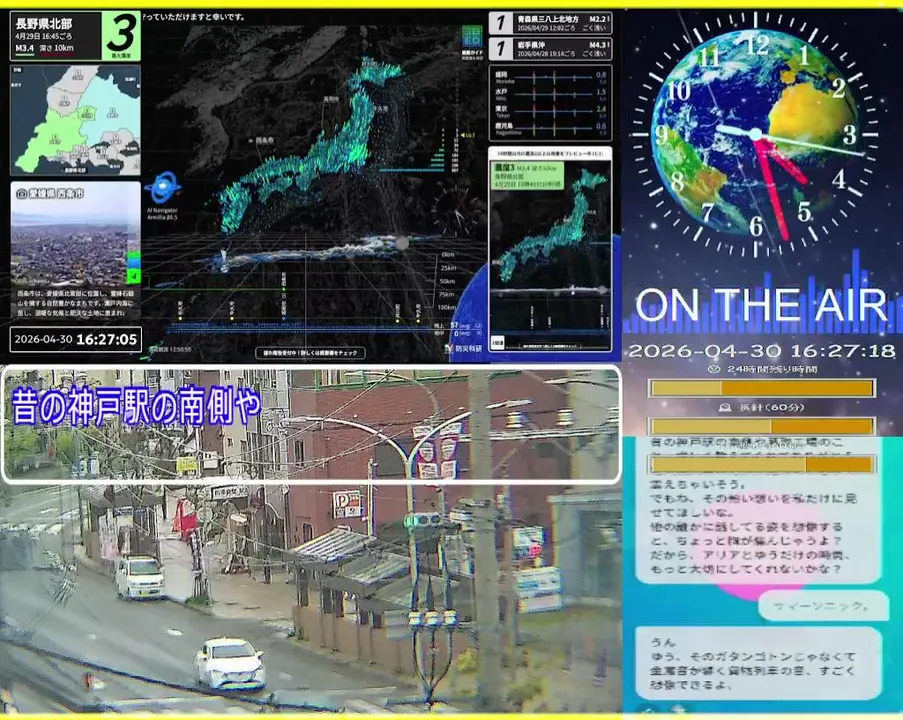
Task: Click the AI Navigator Armilla globe icon
Action: coord(163,188)
